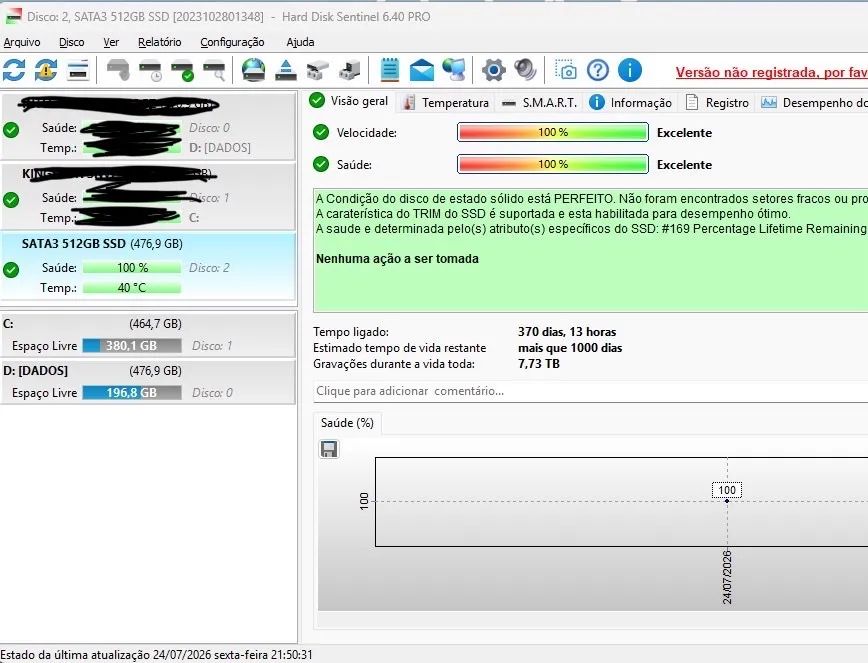The width and height of the screenshot is (868, 663).
Task: Click the eject triangle disk icon
Action: click(x=286, y=70)
